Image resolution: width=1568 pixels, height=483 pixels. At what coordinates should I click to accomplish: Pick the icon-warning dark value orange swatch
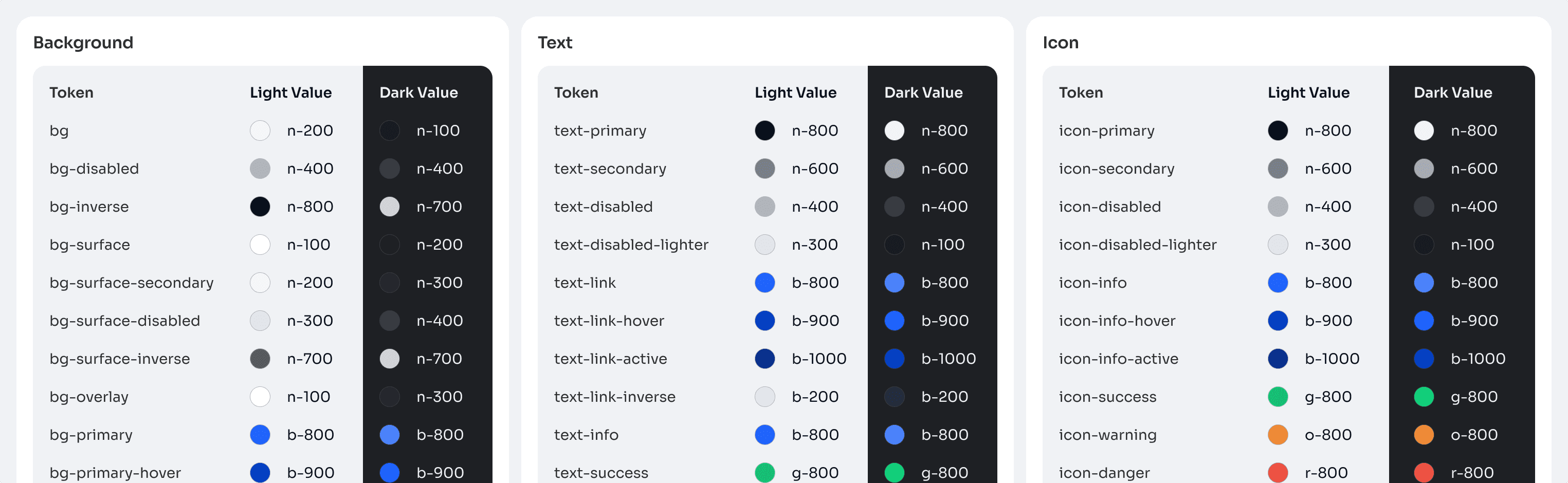coord(1424,435)
